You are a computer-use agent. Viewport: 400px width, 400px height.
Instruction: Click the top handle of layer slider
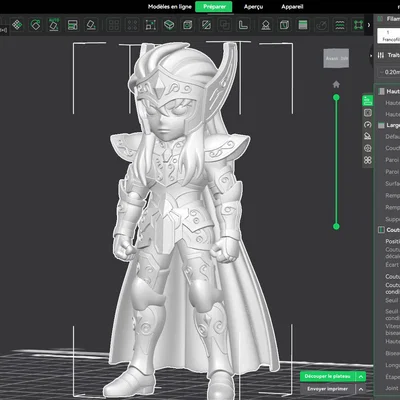[336, 97]
